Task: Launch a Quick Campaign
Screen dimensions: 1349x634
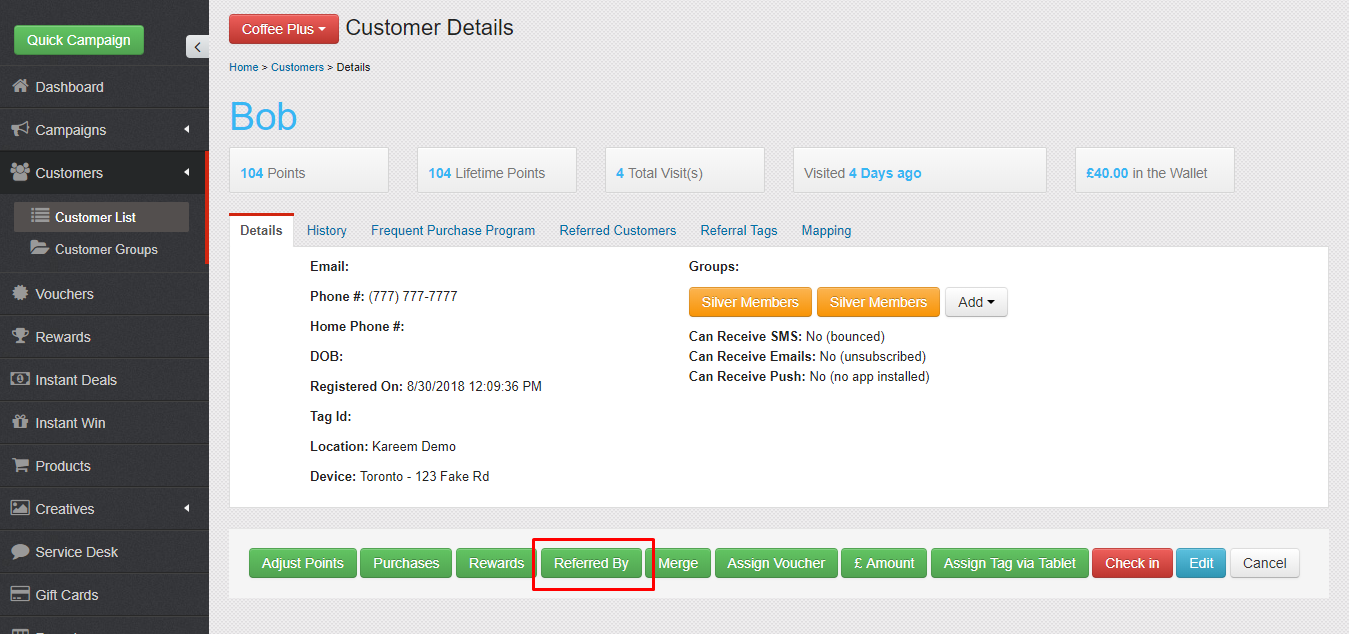Action: [79, 40]
